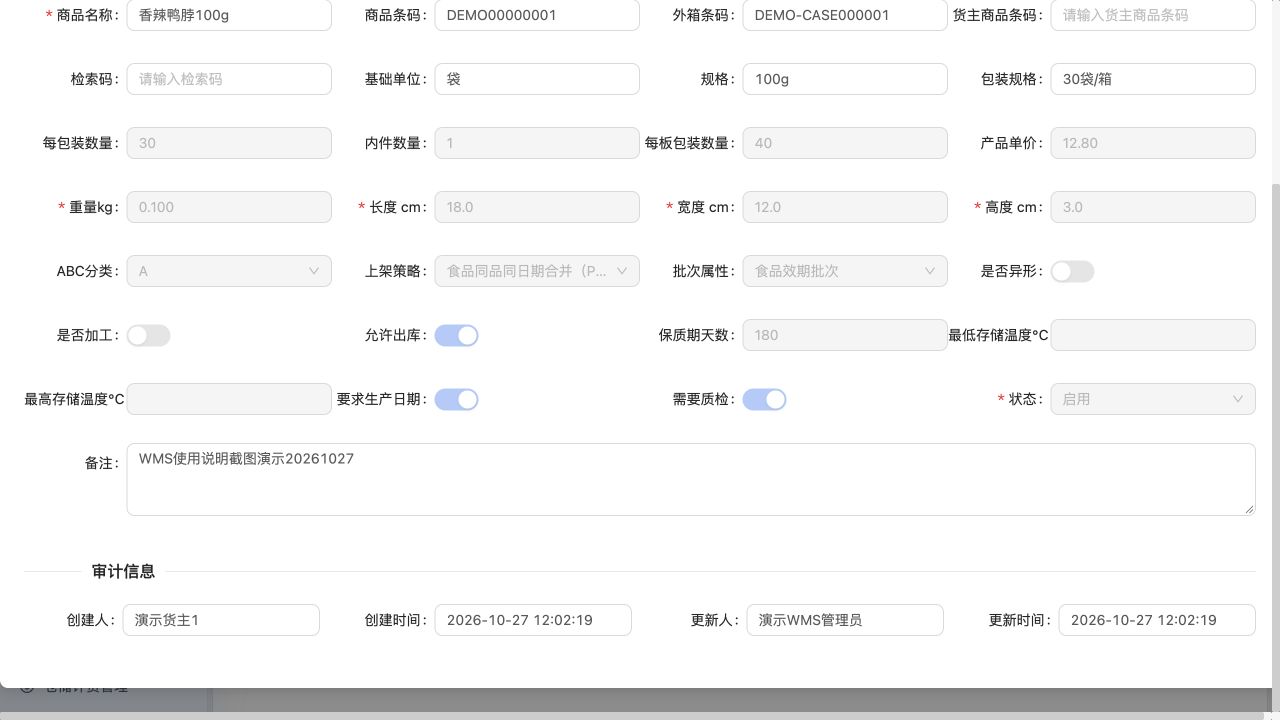
Task: Click the 备注 textarea resize handle
Action: (x=1248, y=509)
